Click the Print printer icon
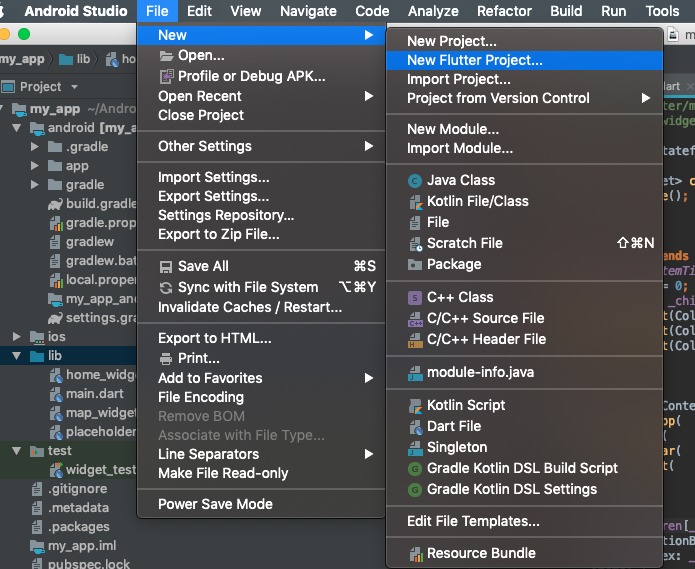The image size is (695, 569). [x=166, y=359]
